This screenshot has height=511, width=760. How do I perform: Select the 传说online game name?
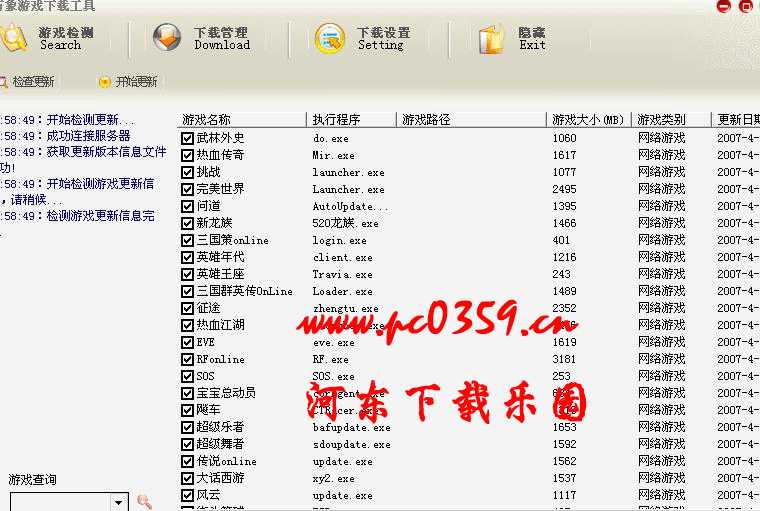(x=227, y=461)
